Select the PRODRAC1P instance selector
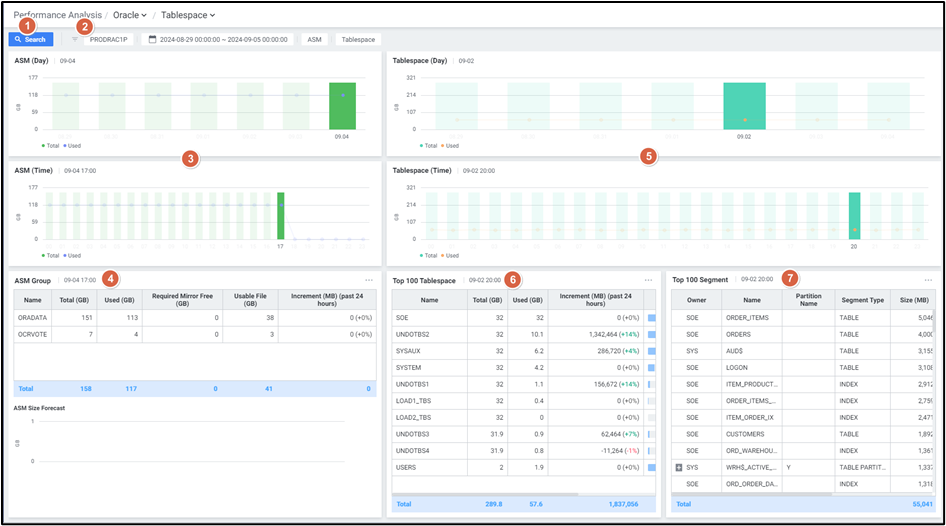 tap(109, 40)
